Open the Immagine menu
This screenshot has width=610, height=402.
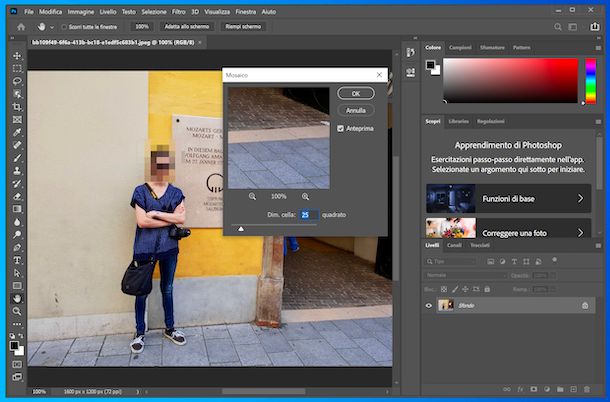coord(81,12)
